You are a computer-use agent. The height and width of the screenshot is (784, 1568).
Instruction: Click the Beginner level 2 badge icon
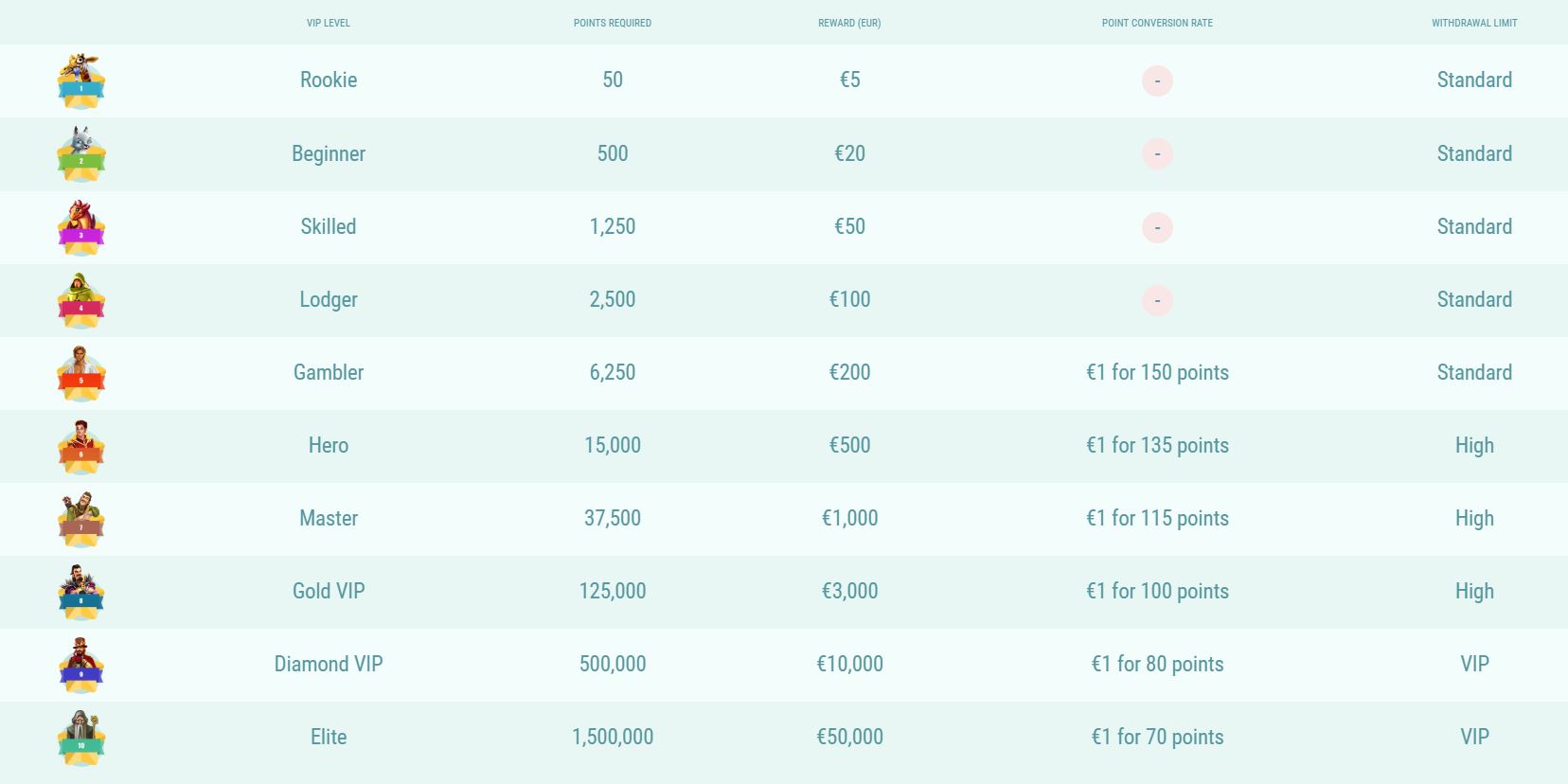click(x=80, y=153)
